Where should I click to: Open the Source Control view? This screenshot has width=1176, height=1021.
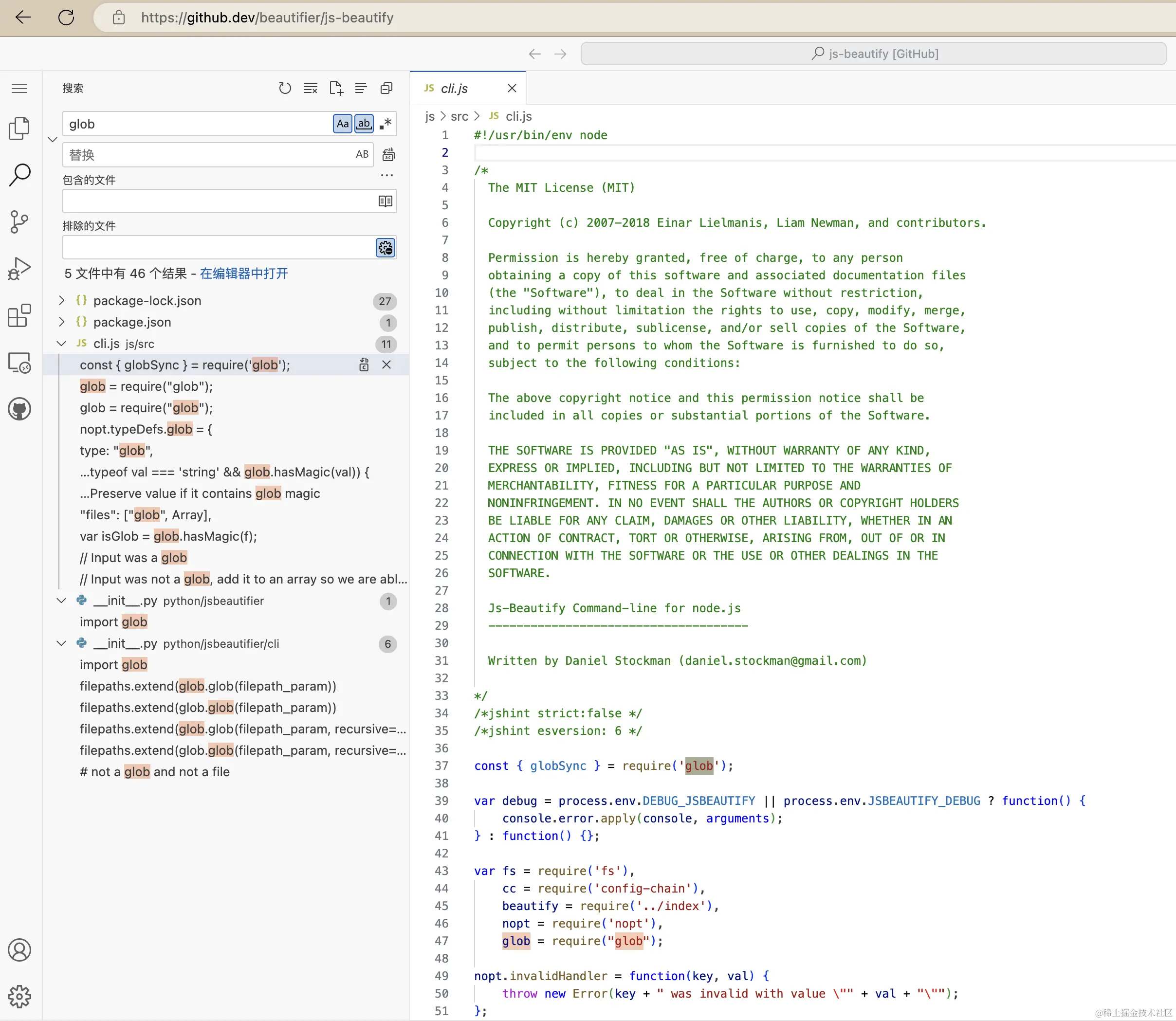[x=19, y=221]
